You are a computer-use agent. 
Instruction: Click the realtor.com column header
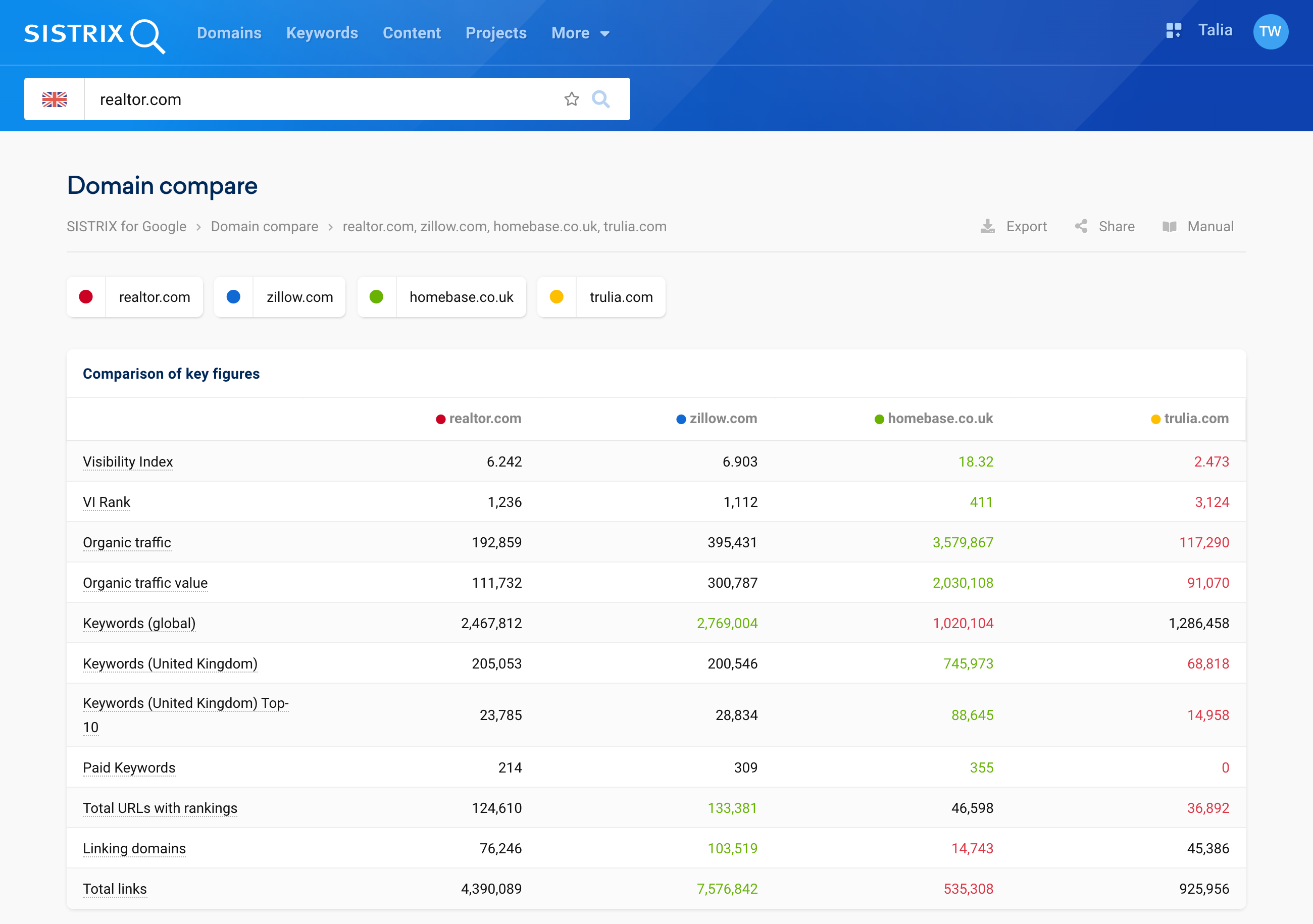(x=479, y=419)
